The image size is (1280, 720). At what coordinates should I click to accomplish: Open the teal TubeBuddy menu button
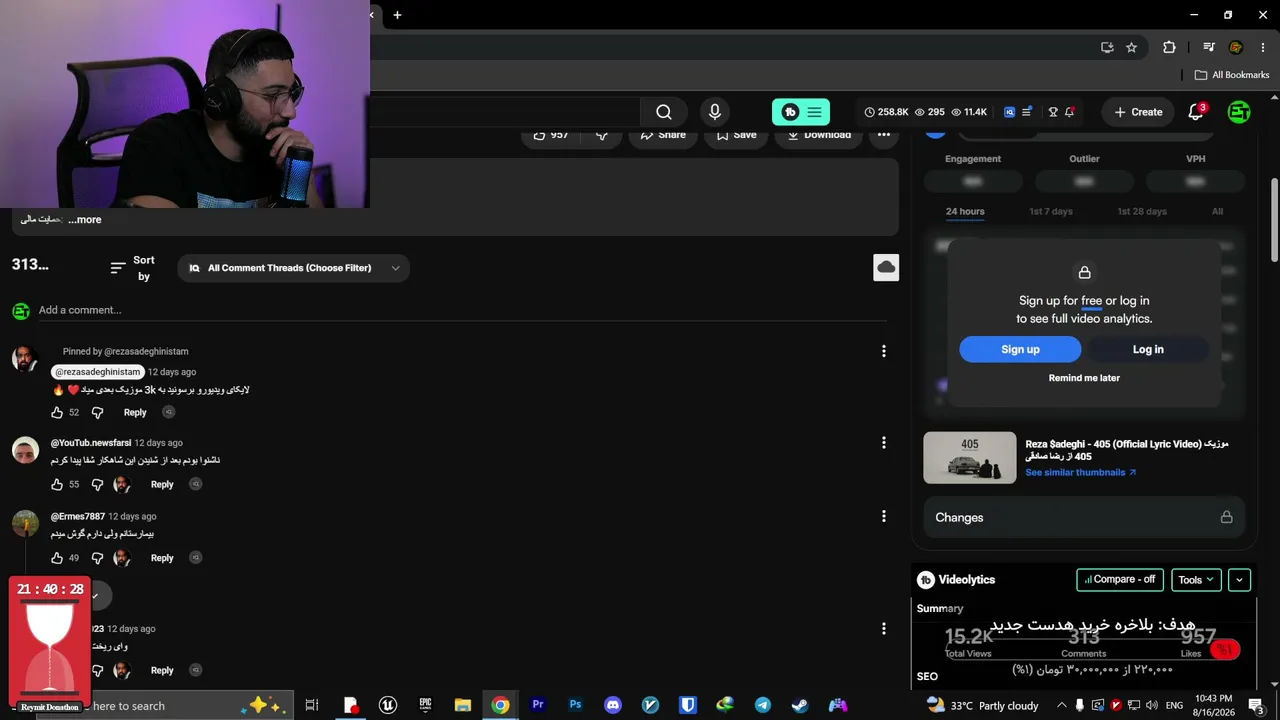[x=801, y=112]
